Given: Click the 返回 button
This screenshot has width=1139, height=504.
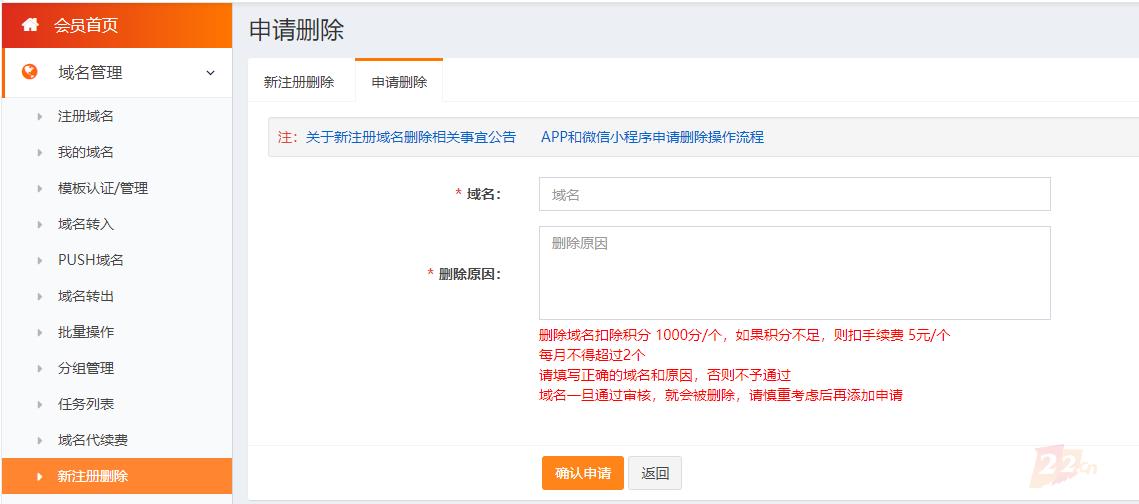Looking at the screenshot, I should tap(654, 473).
